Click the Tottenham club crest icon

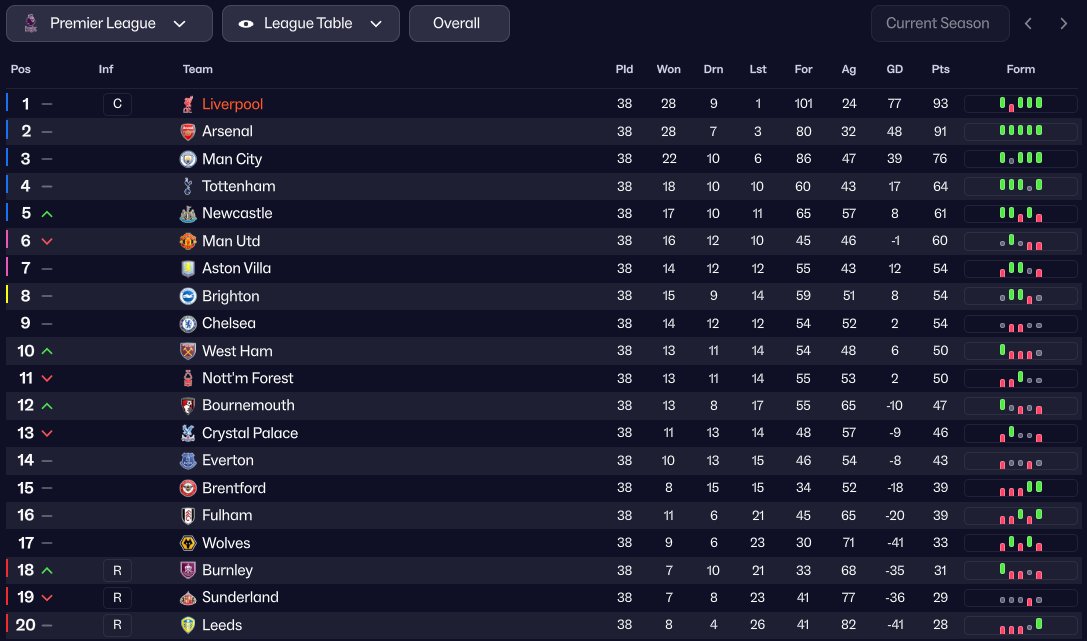(x=188, y=186)
